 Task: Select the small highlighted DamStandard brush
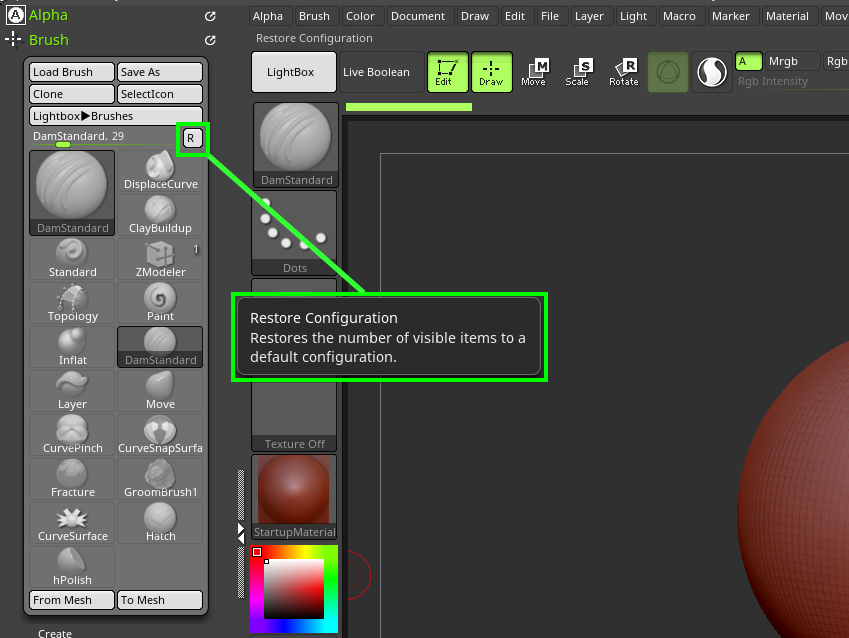160,347
